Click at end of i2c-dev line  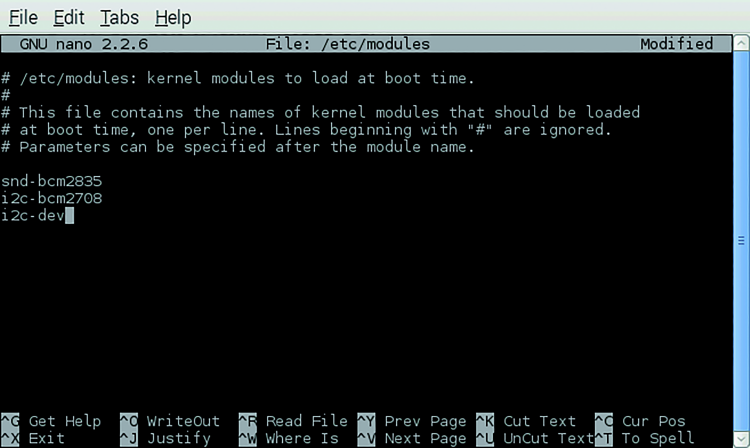coord(69,216)
